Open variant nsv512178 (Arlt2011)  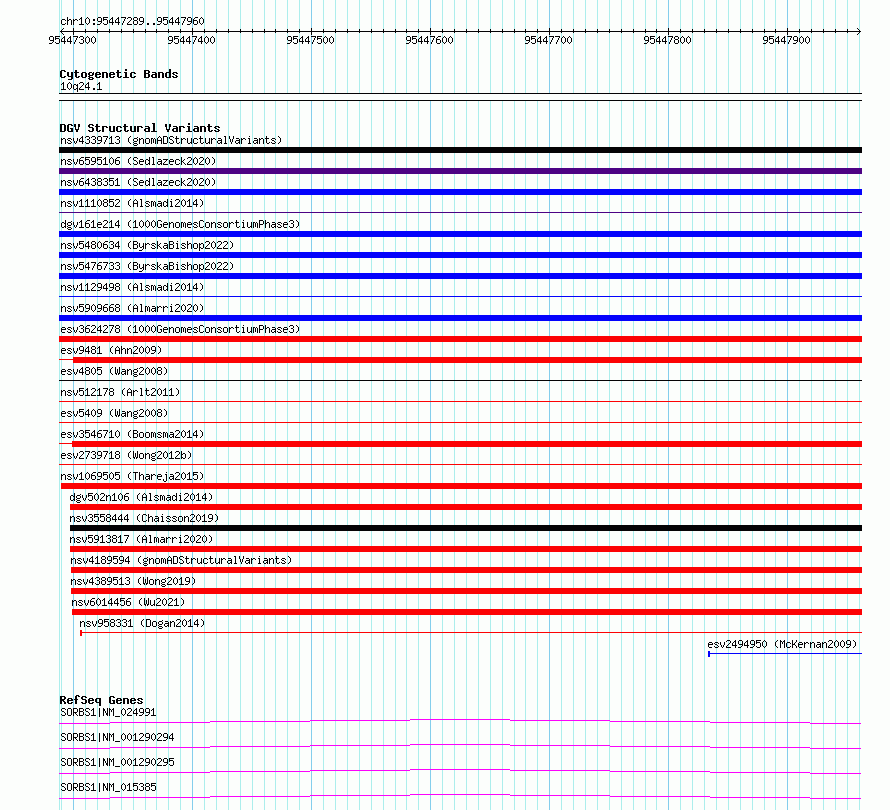[x=120, y=392]
